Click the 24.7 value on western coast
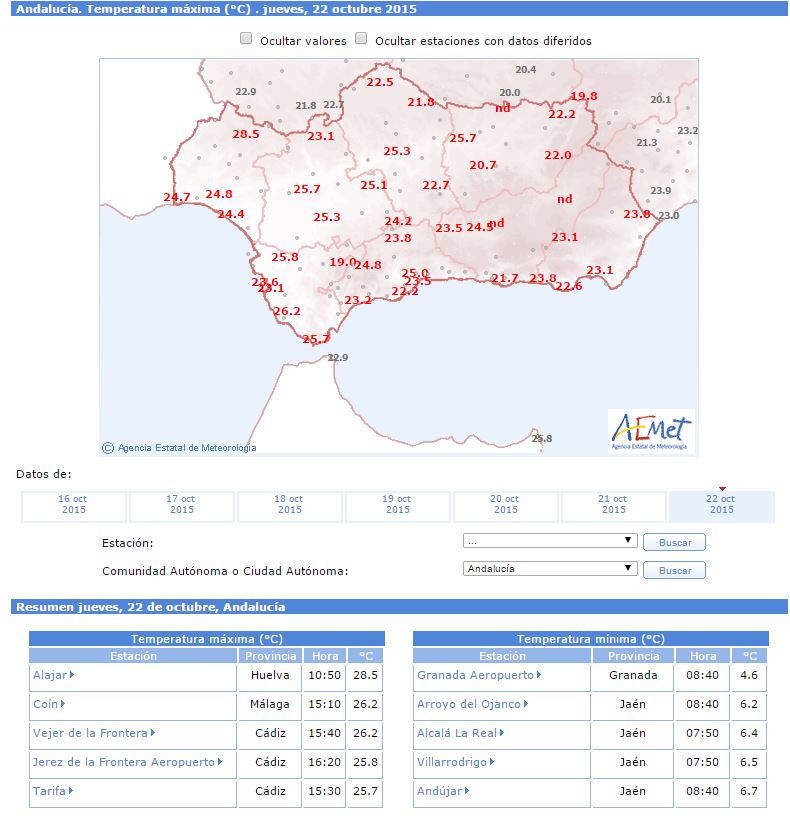Screen dimensions: 790x821 176,197
